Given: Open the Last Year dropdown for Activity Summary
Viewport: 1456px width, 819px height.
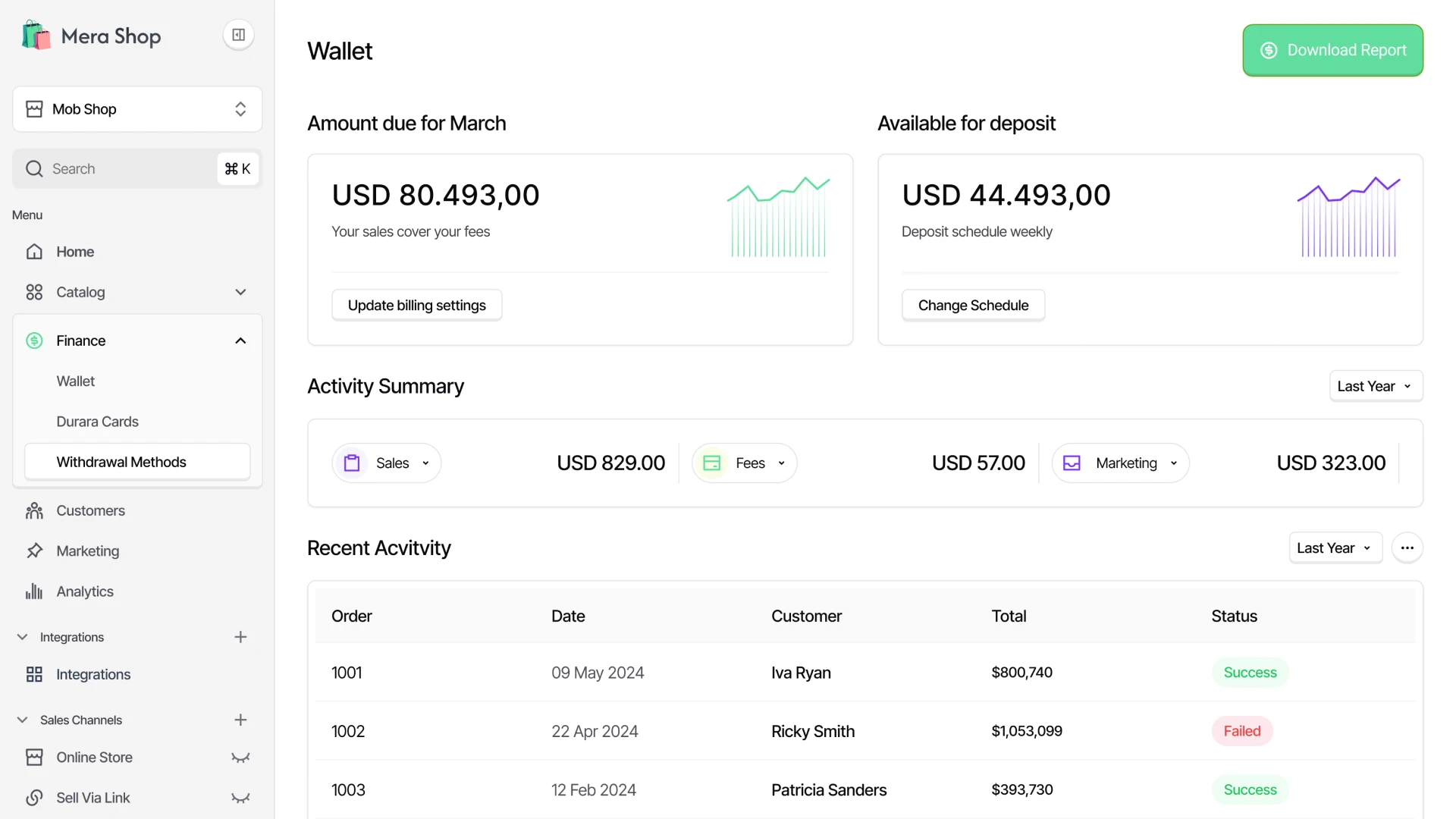Looking at the screenshot, I should [1375, 386].
